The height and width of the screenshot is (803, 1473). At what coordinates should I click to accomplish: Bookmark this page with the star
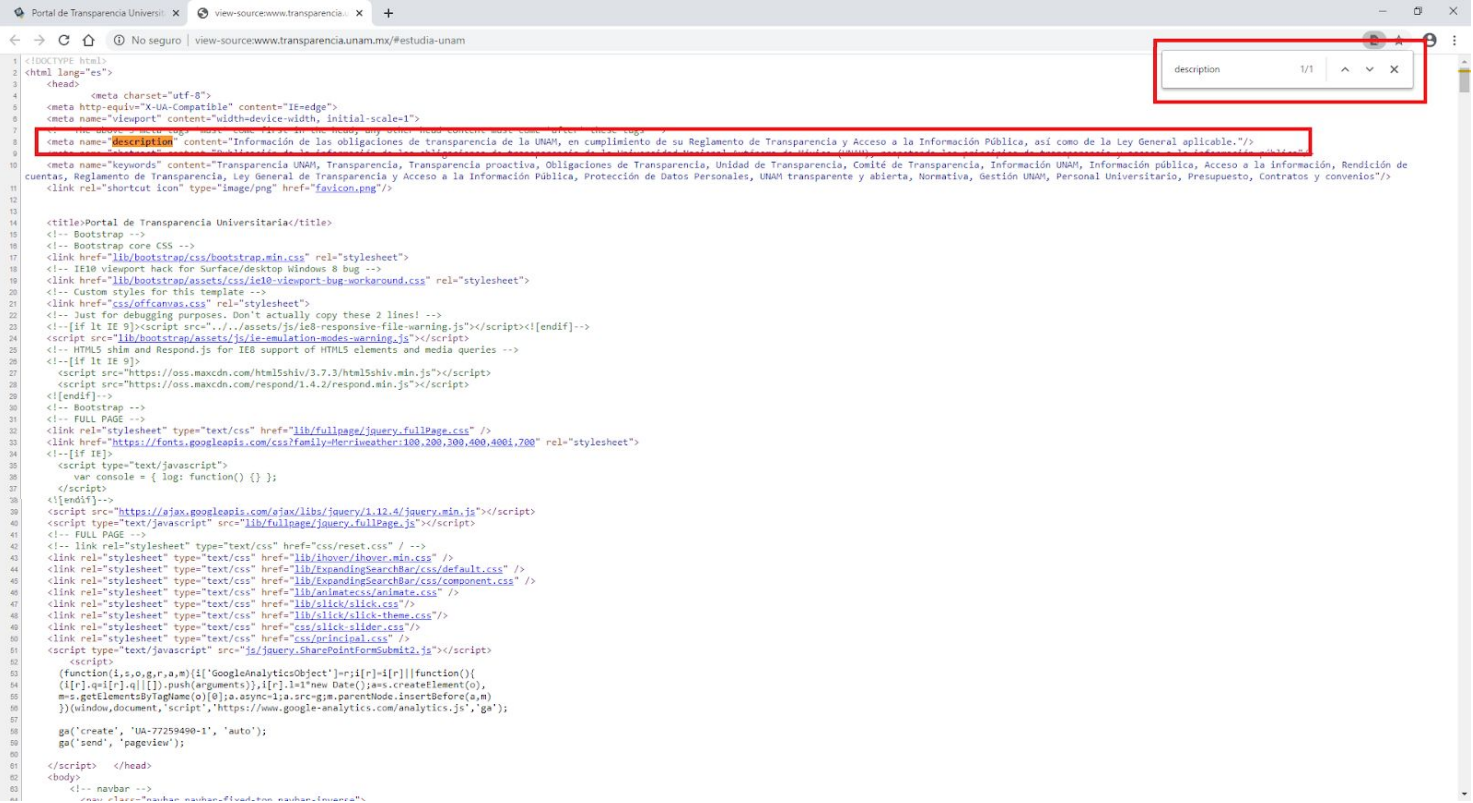1400,40
